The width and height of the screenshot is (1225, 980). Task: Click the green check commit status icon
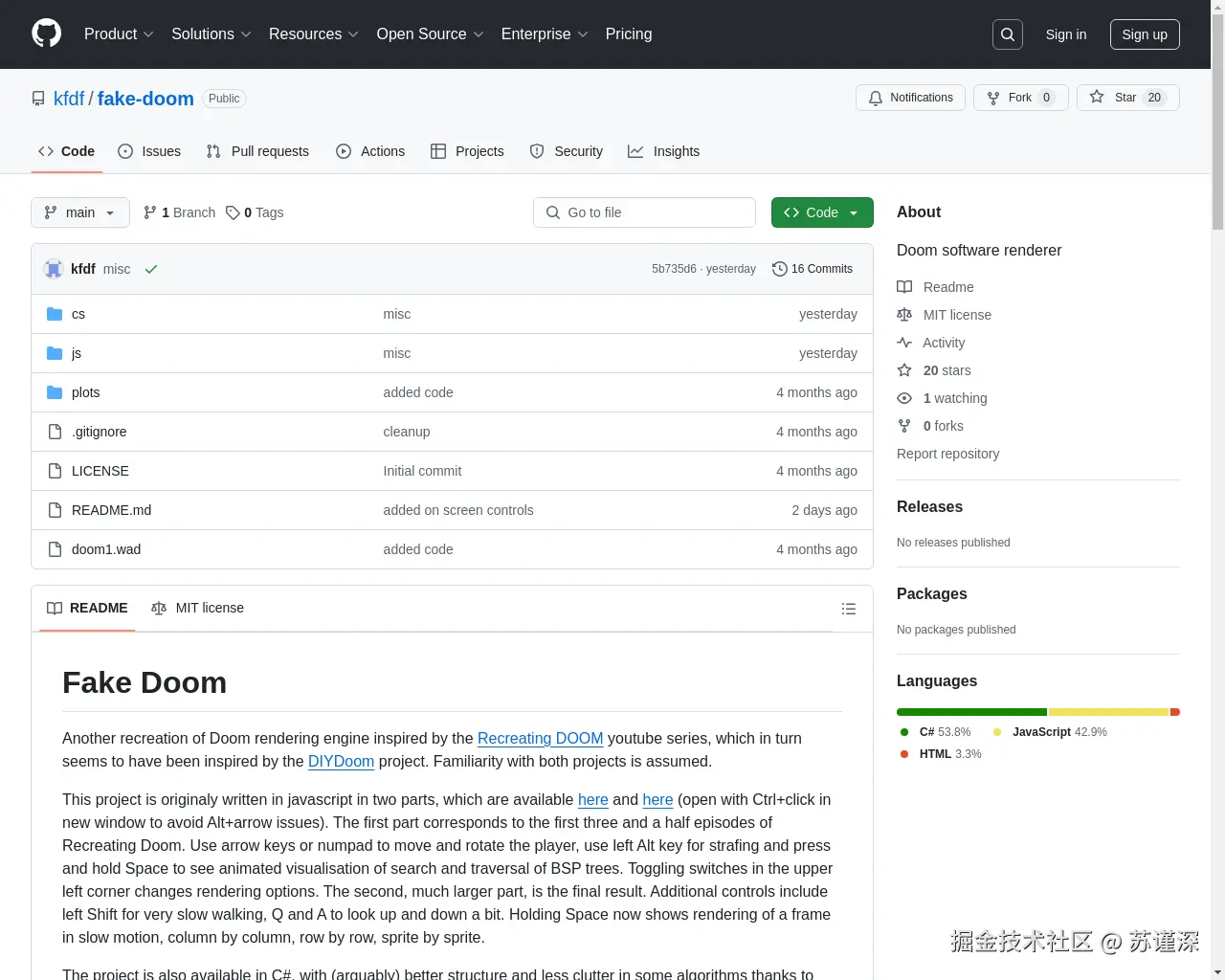[x=151, y=269]
